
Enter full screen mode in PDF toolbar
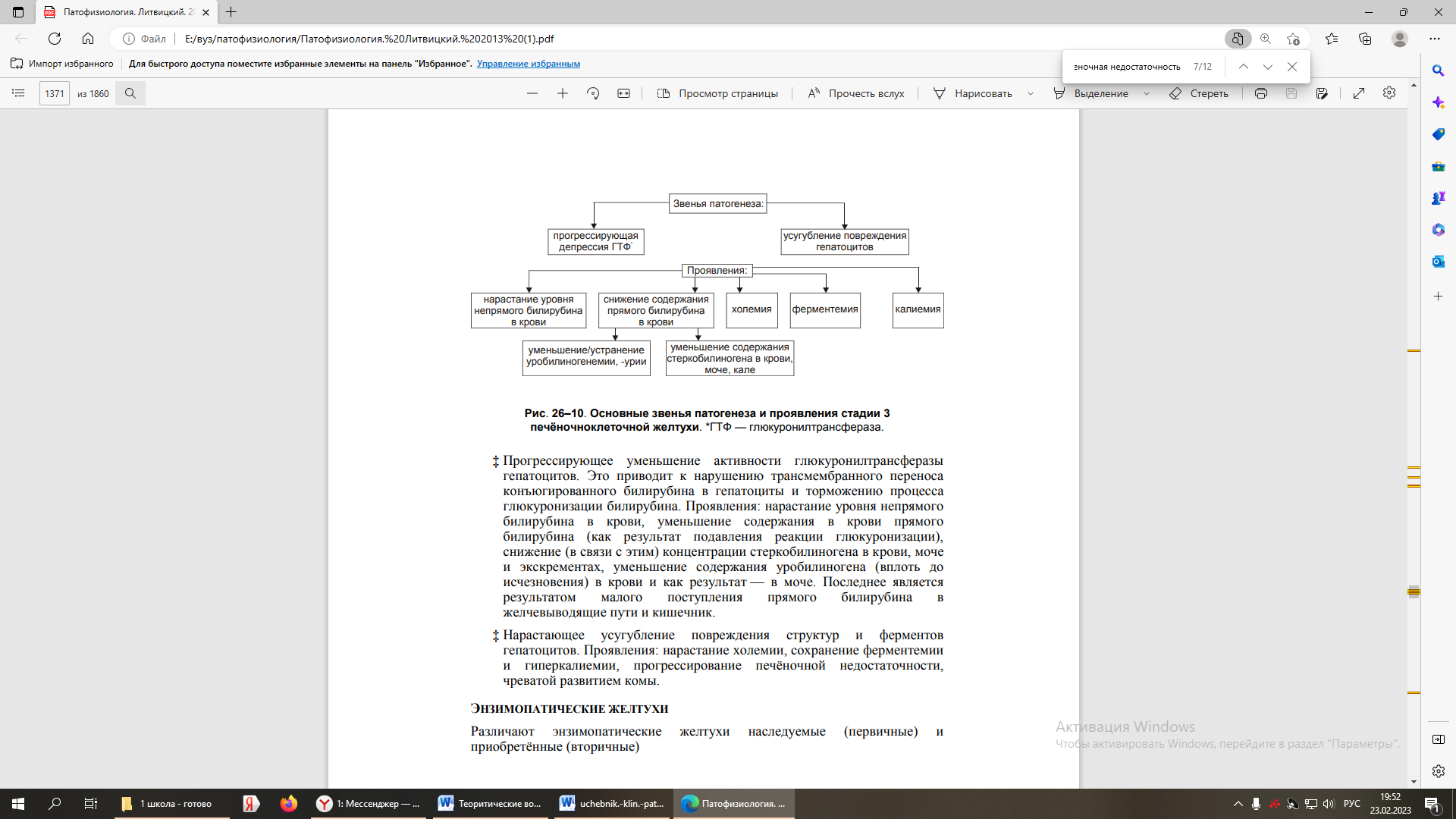point(1359,93)
